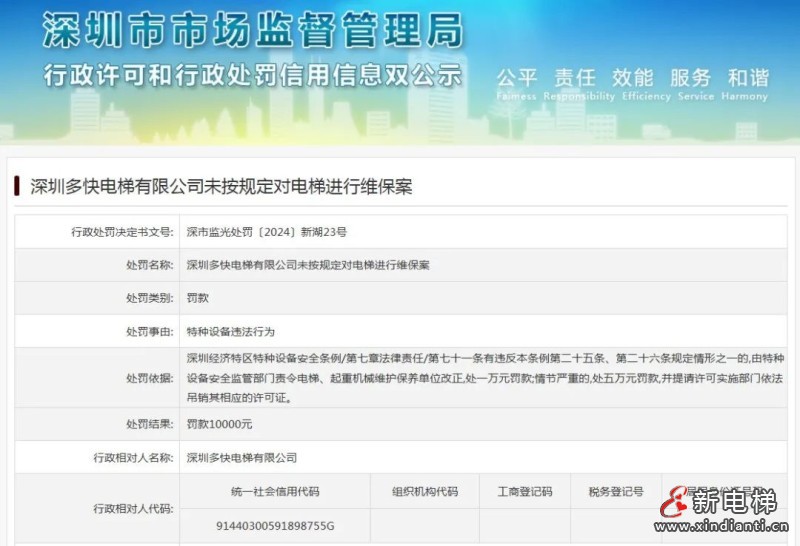Screen dimensions: 800x546
Task: Click the 处罚类别 value 罚款
Action: tap(197, 298)
